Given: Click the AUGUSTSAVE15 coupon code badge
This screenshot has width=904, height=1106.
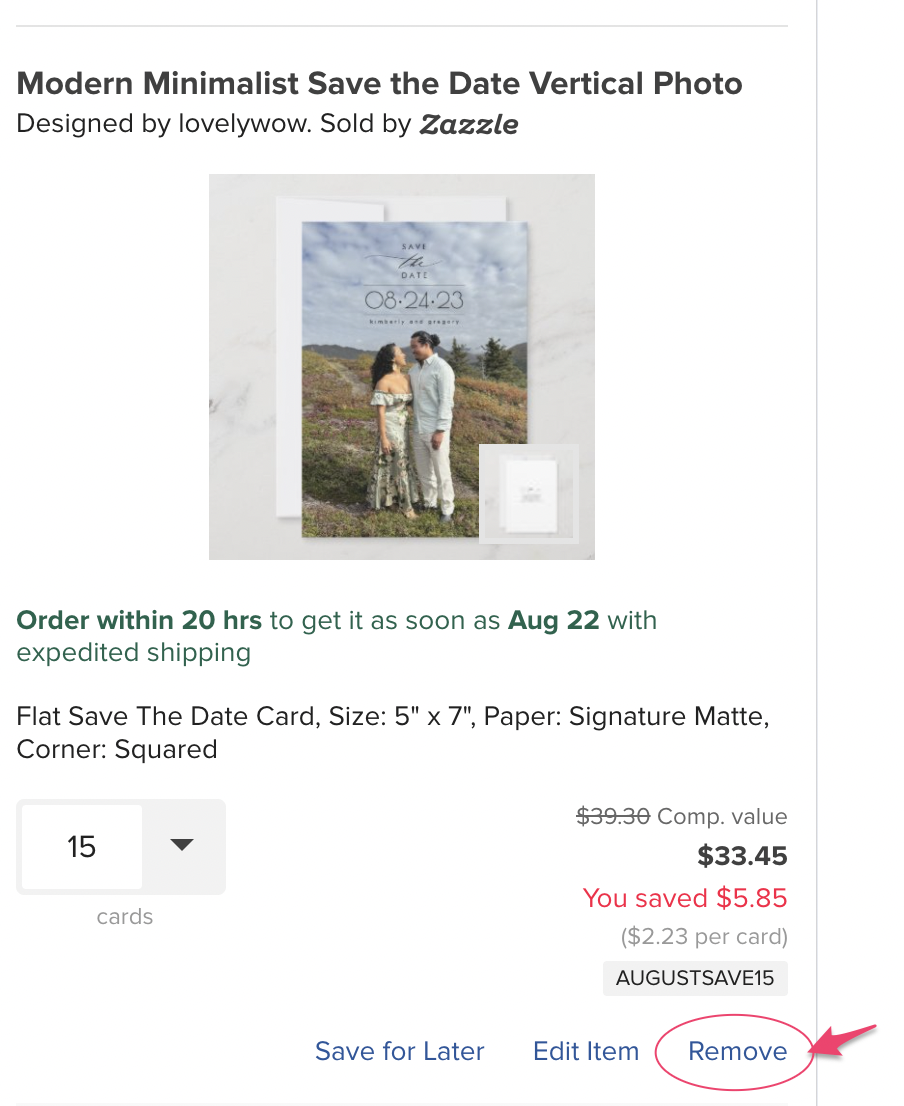Looking at the screenshot, I should pyautogui.click(x=695, y=978).
